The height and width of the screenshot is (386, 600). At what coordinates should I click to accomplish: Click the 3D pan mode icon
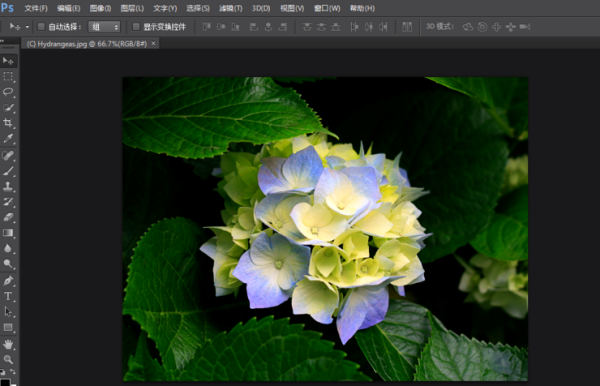click(496, 27)
